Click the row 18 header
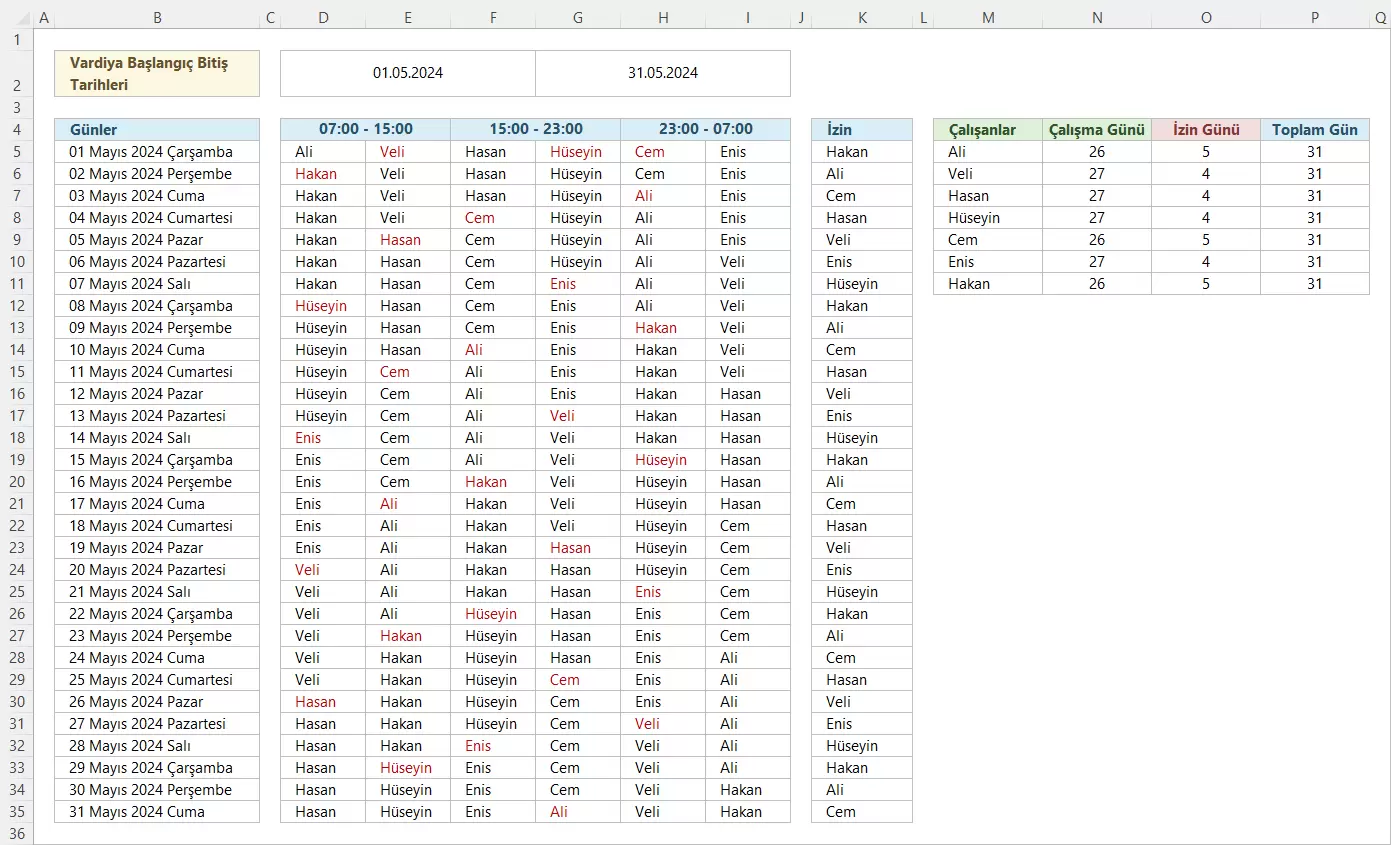Viewport: 1391px width, 845px height. tap(16, 438)
